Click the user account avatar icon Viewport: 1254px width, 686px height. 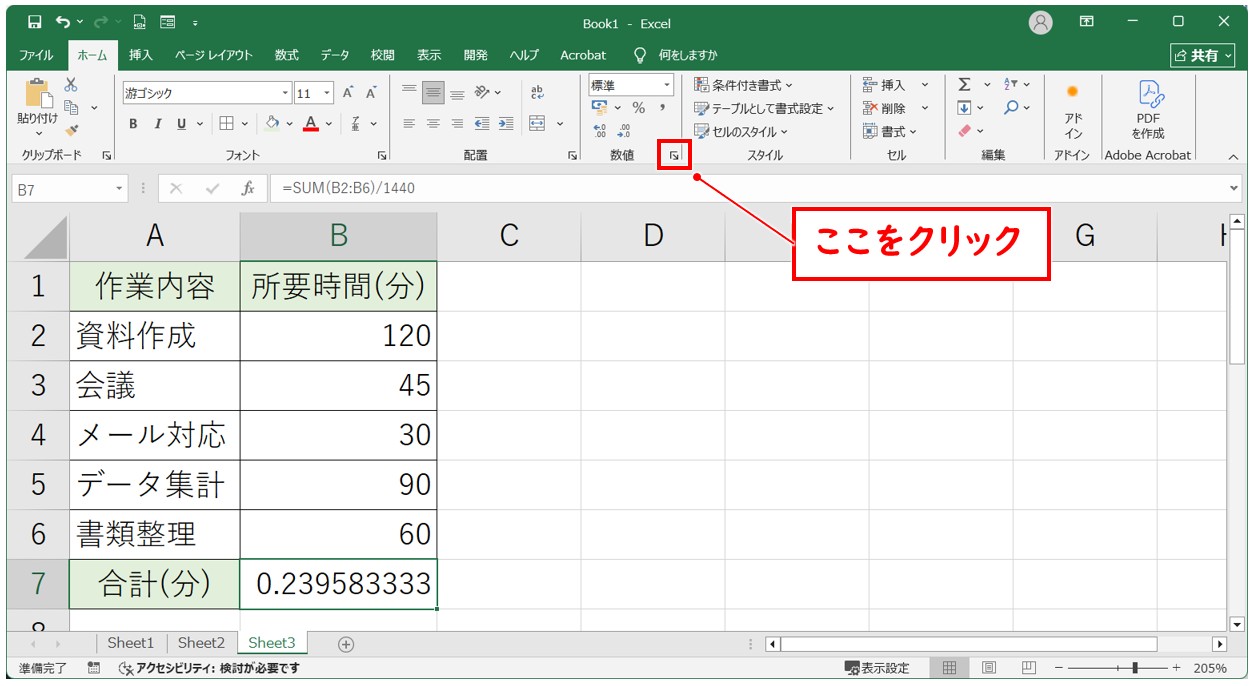point(1041,22)
